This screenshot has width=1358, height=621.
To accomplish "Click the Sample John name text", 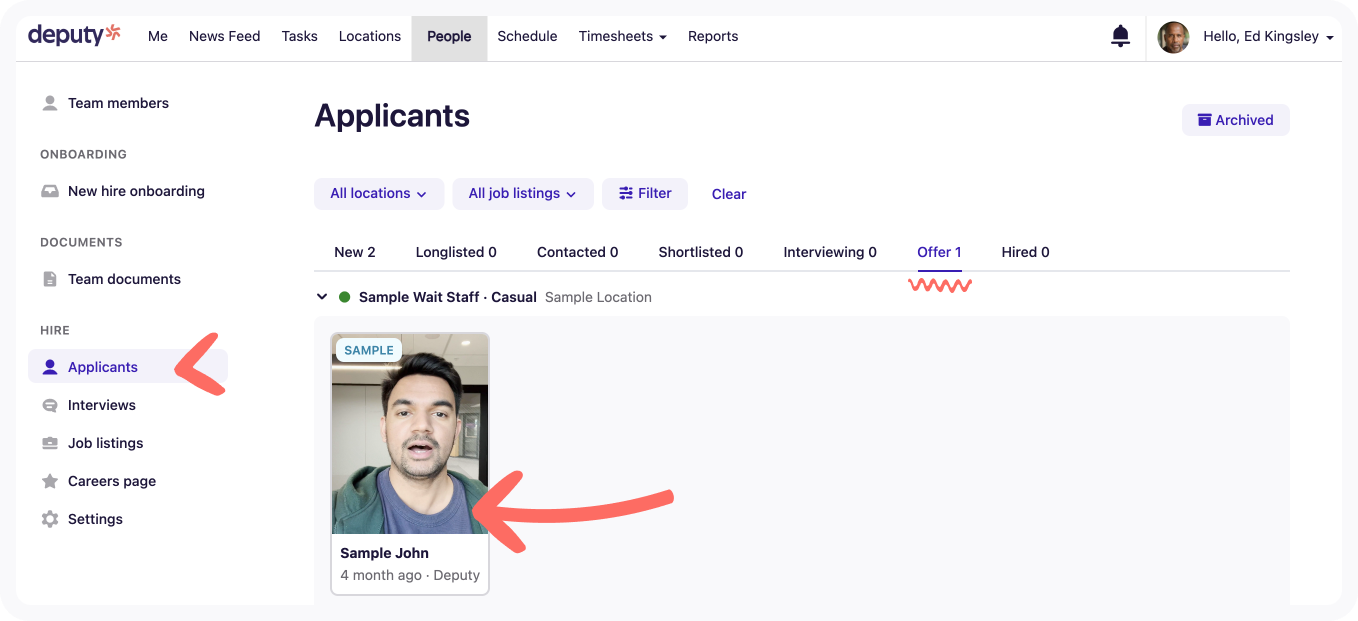I will [x=384, y=553].
